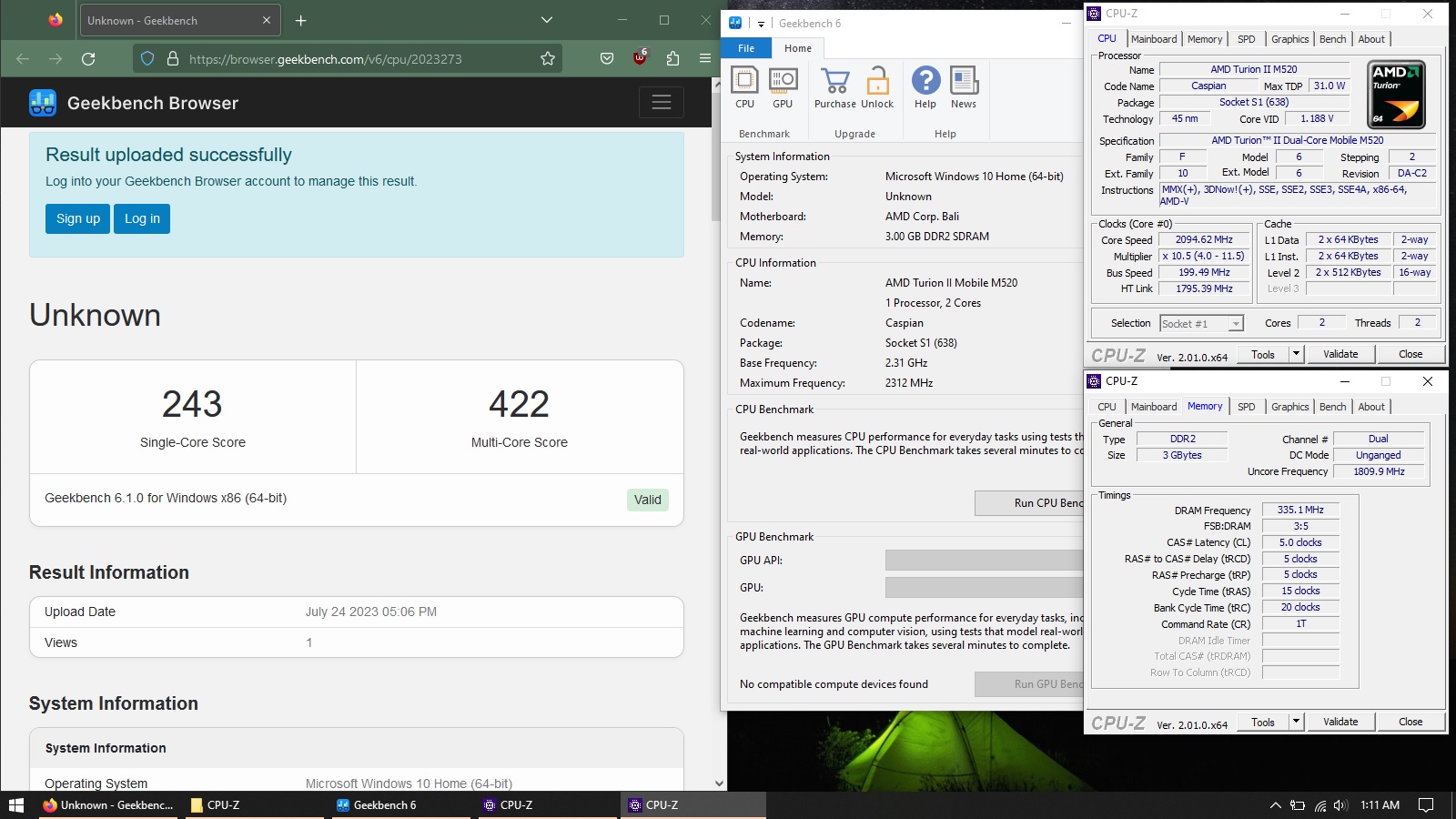Image resolution: width=1456 pixels, height=819 pixels.
Task: Click Close button in lower CPU-Z window
Action: 1410,722
